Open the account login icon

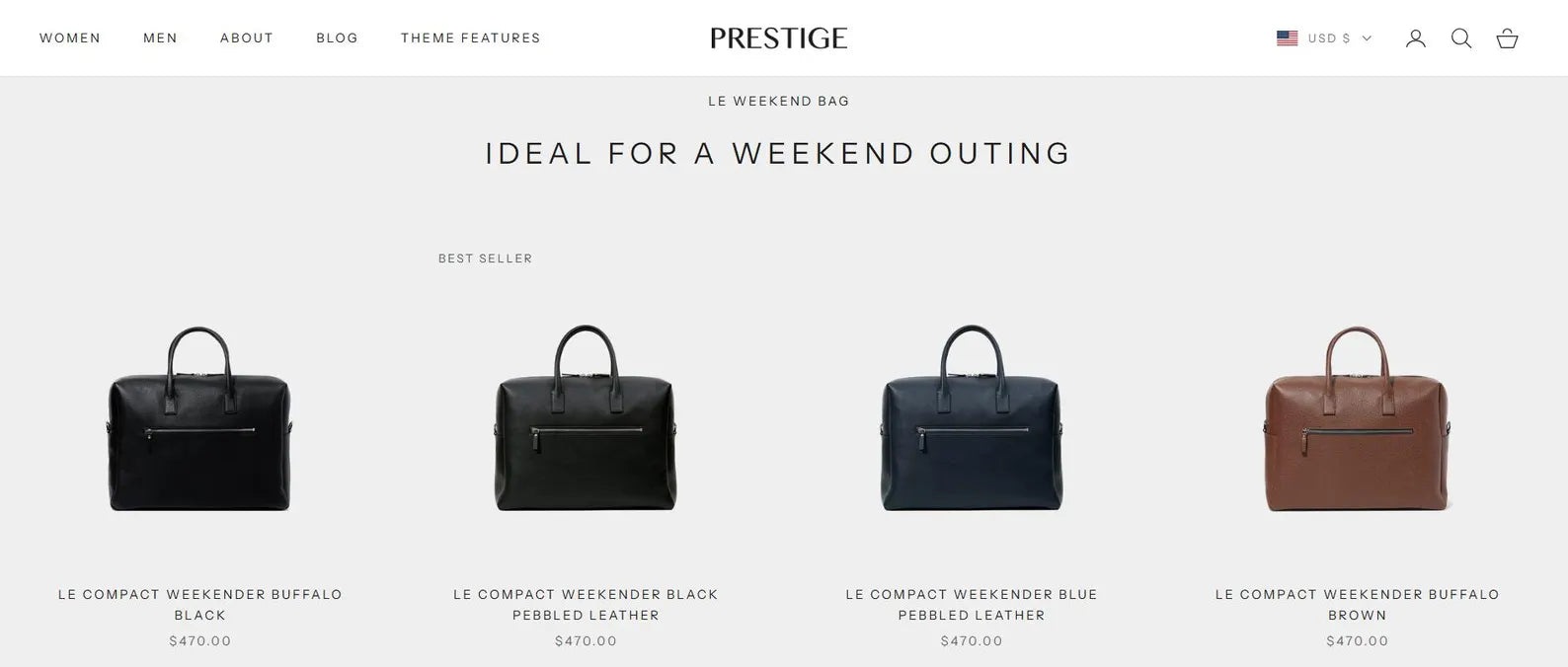click(x=1416, y=38)
